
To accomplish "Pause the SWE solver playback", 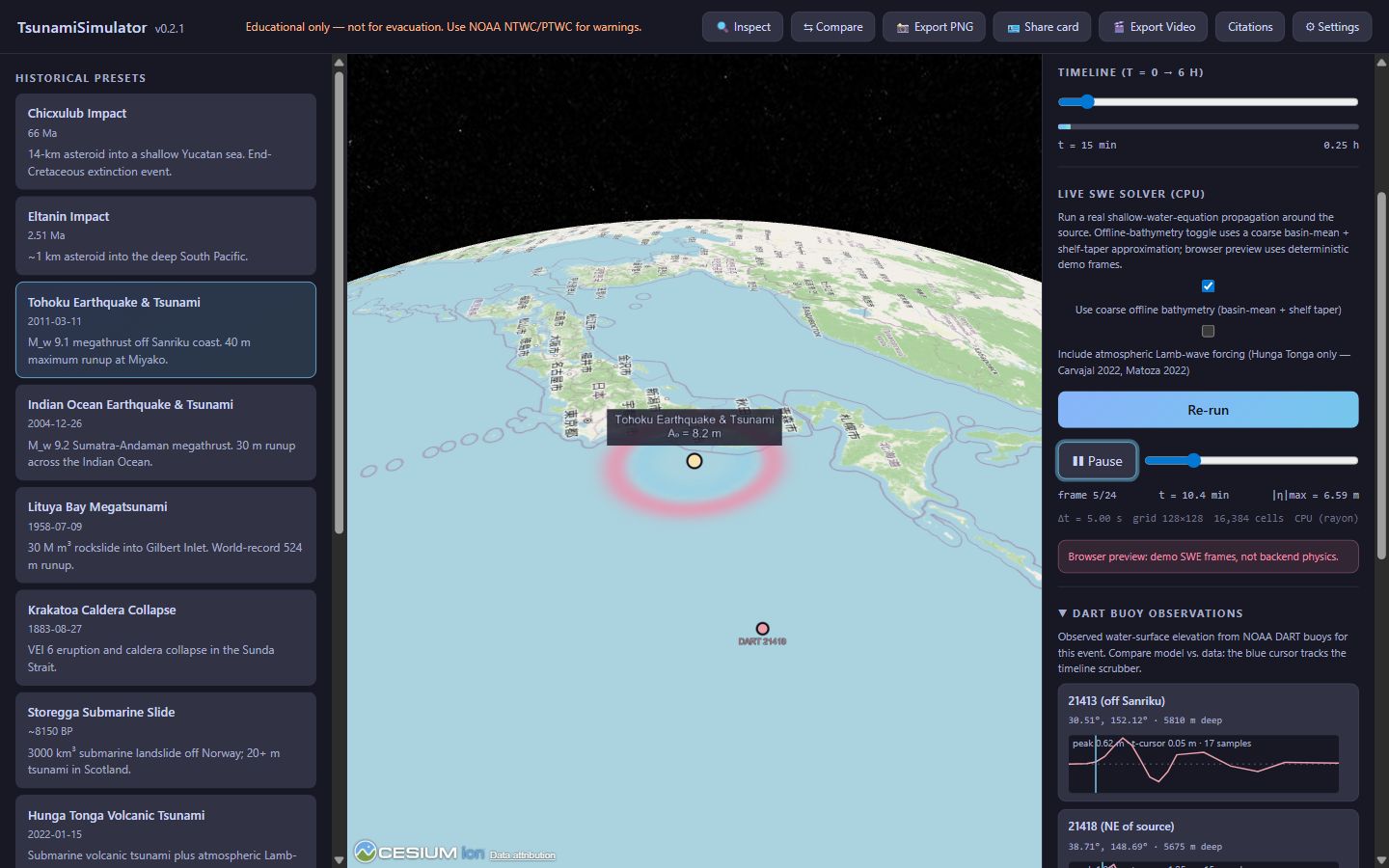I will point(1098,461).
